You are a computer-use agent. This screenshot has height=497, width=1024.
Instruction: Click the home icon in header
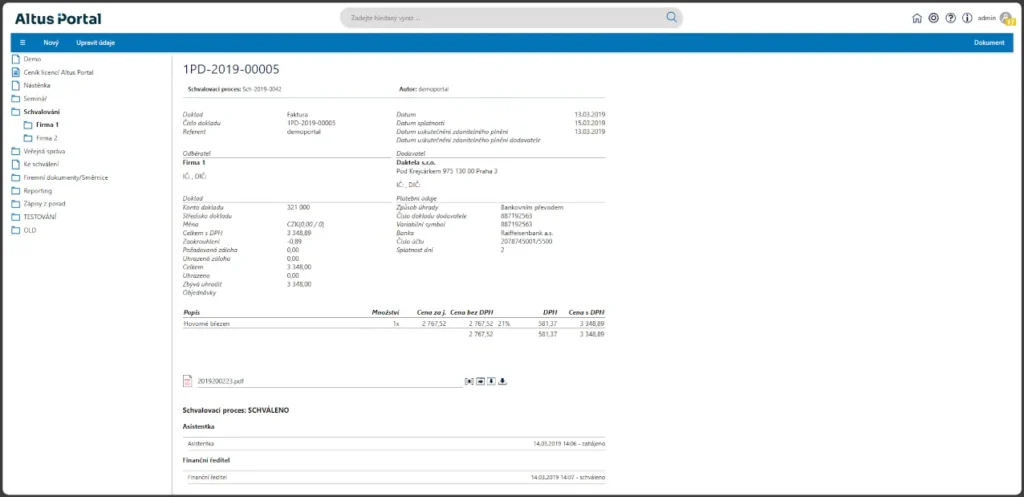[918, 18]
